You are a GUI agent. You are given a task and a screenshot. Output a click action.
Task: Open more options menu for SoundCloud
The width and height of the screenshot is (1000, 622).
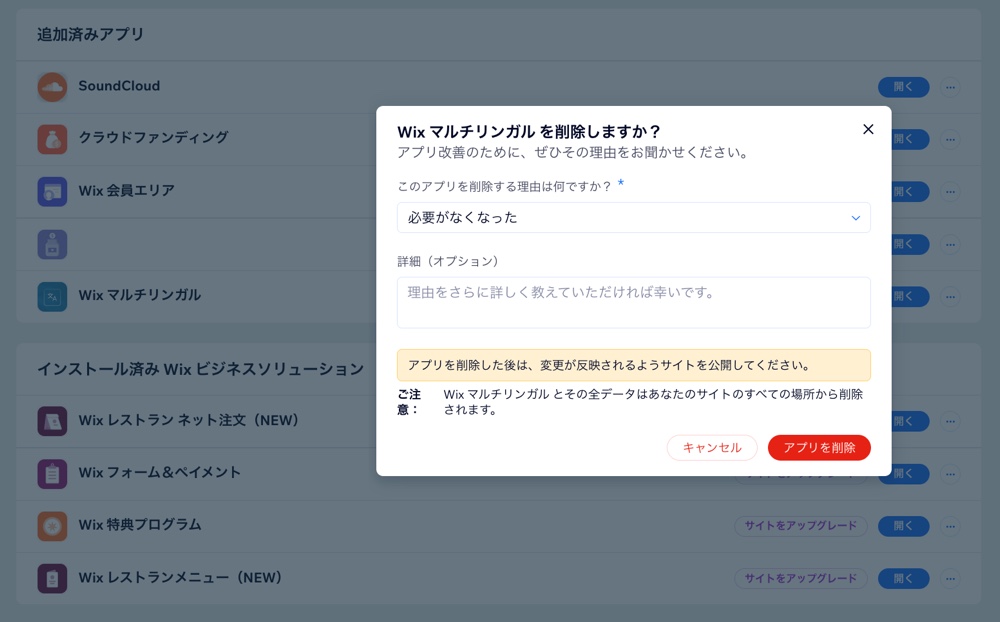(x=950, y=87)
